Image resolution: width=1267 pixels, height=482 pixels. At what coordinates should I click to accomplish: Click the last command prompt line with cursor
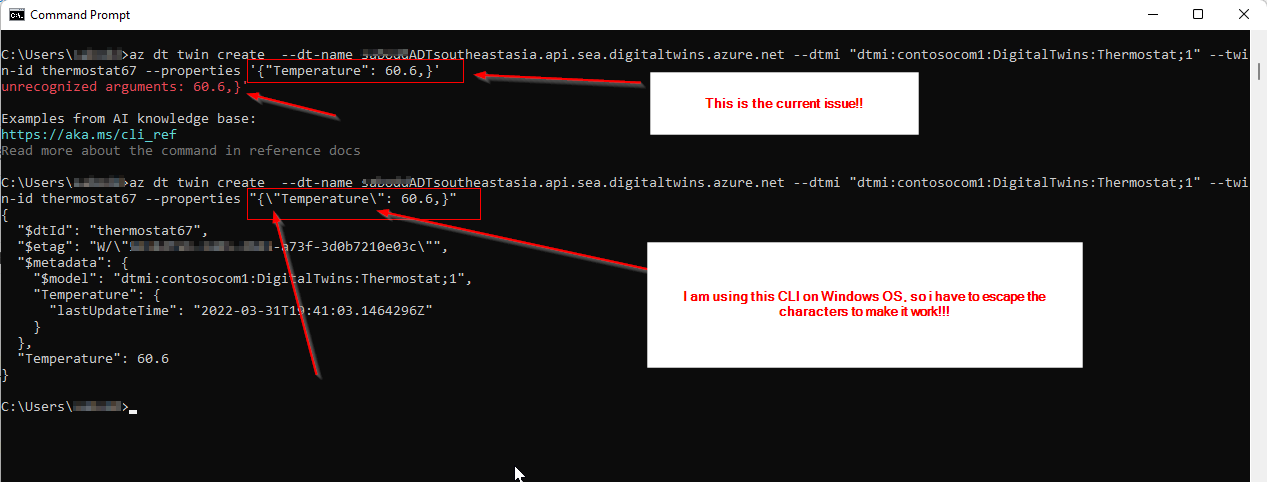pos(68,406)
